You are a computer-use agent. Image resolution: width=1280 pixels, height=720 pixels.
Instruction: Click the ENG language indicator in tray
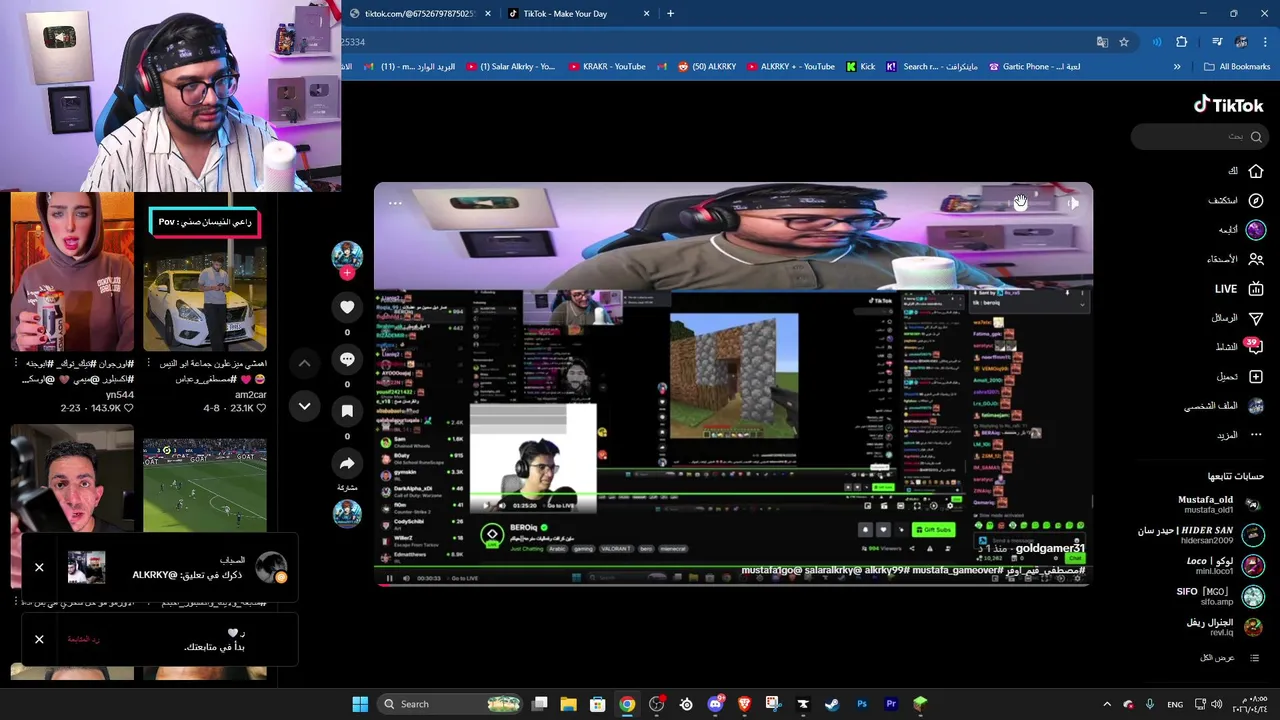tap(1175, 704)
